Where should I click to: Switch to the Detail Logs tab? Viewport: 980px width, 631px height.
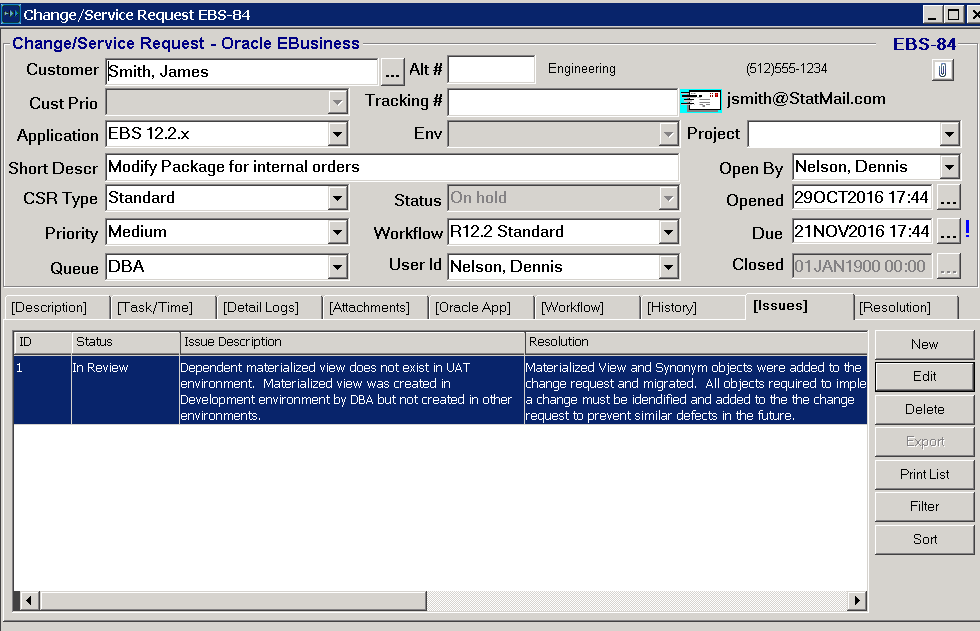[x=268, y=307]
